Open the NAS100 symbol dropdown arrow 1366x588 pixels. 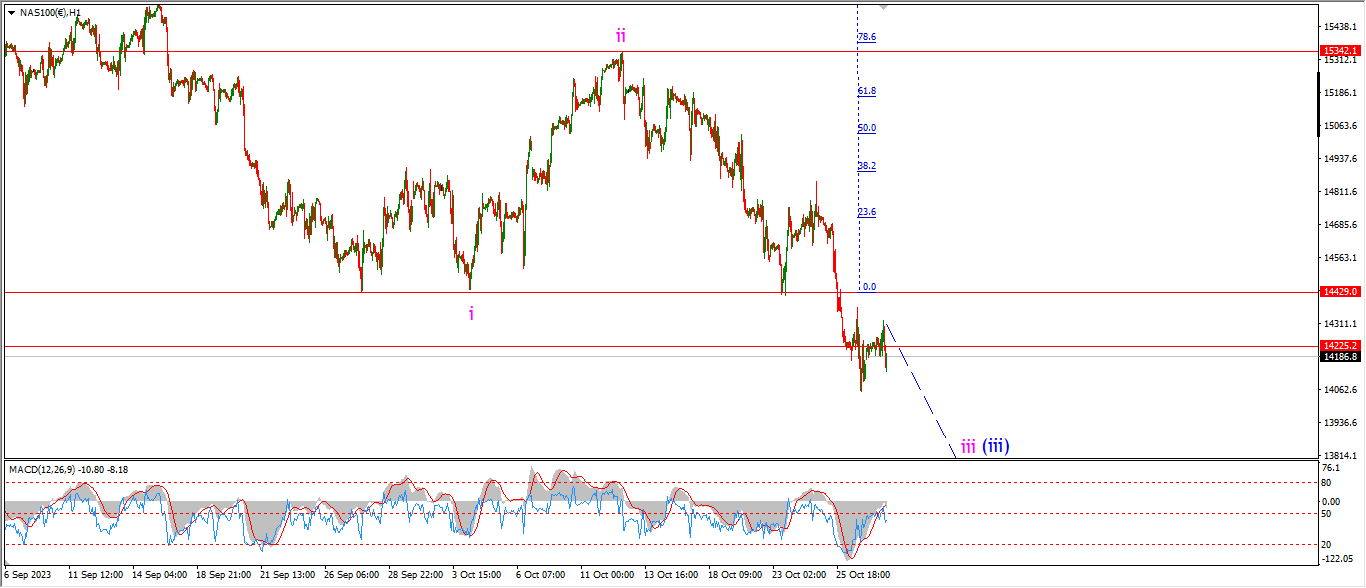11,13
